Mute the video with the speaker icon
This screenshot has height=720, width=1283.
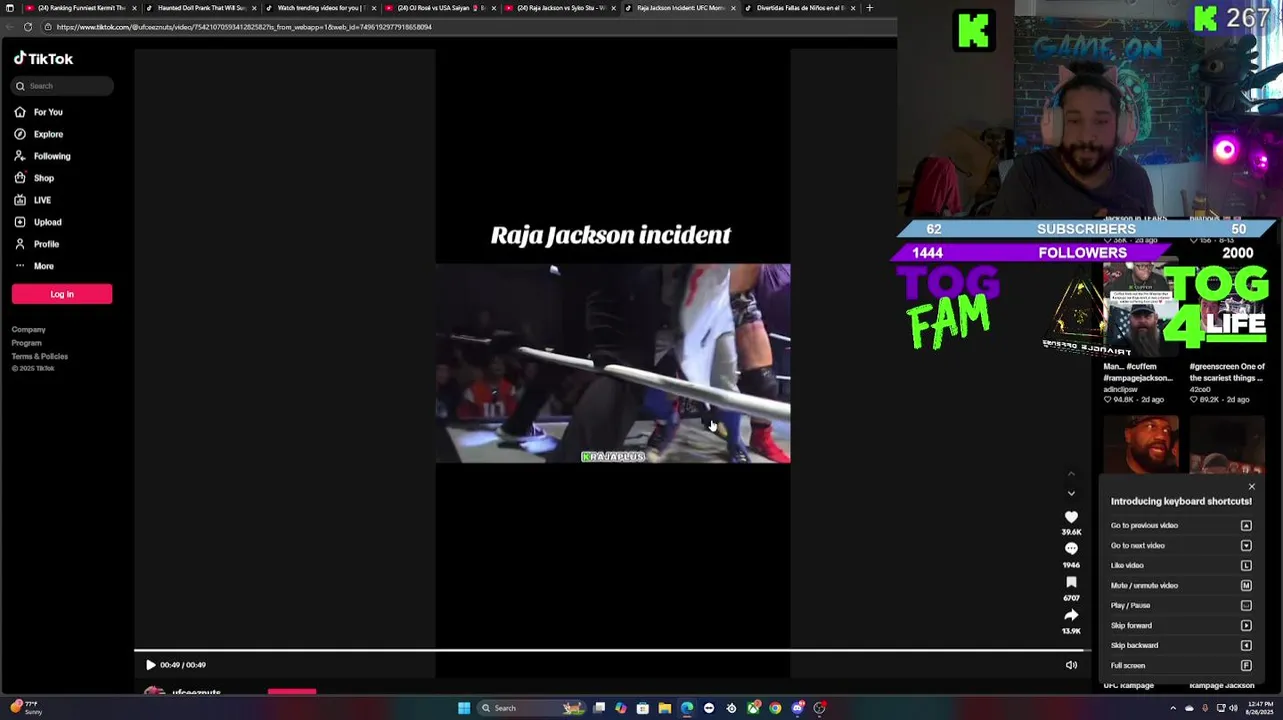point(1071,665)
